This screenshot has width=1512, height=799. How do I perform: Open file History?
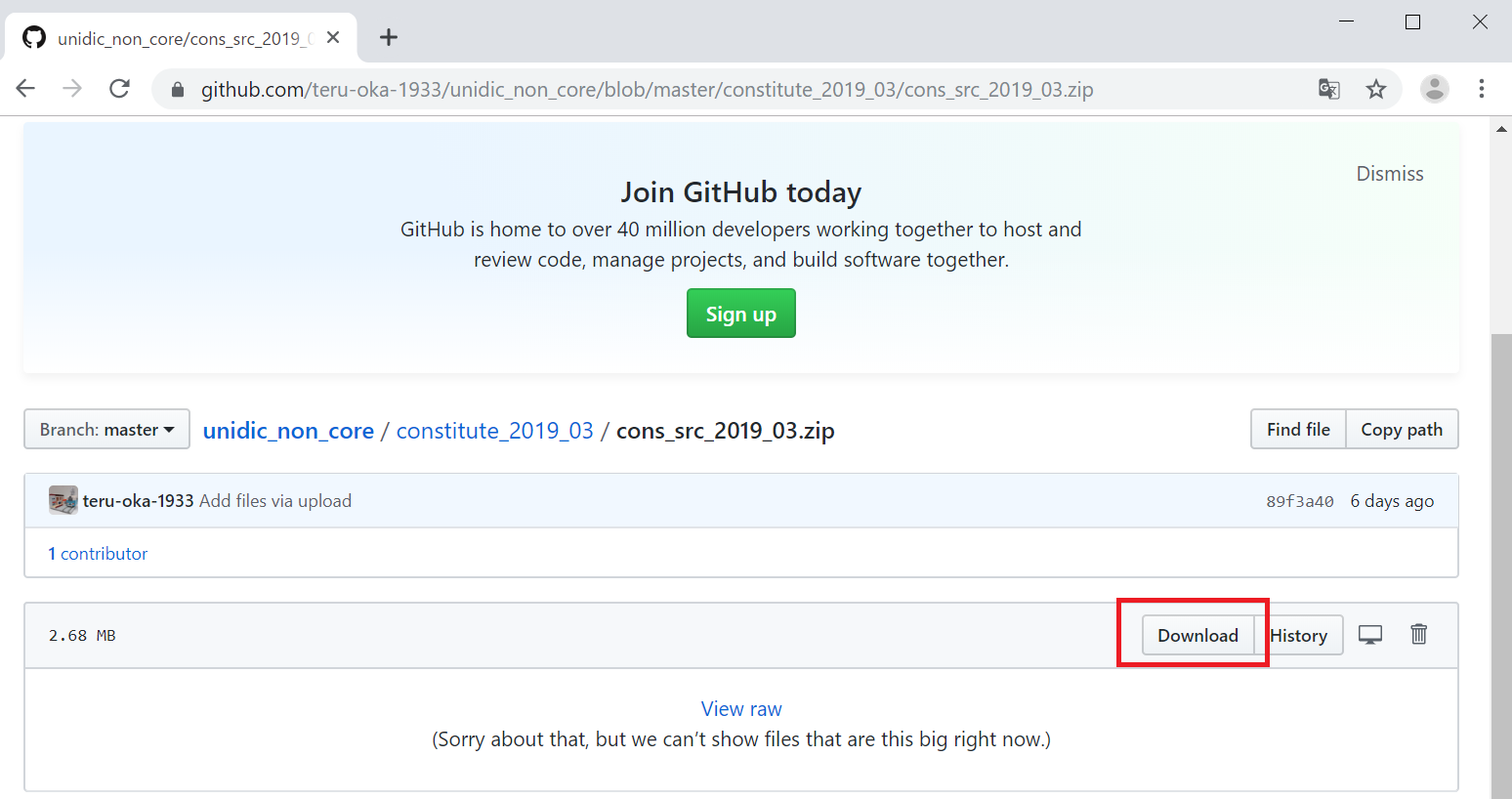click(x=1299, y=635)
